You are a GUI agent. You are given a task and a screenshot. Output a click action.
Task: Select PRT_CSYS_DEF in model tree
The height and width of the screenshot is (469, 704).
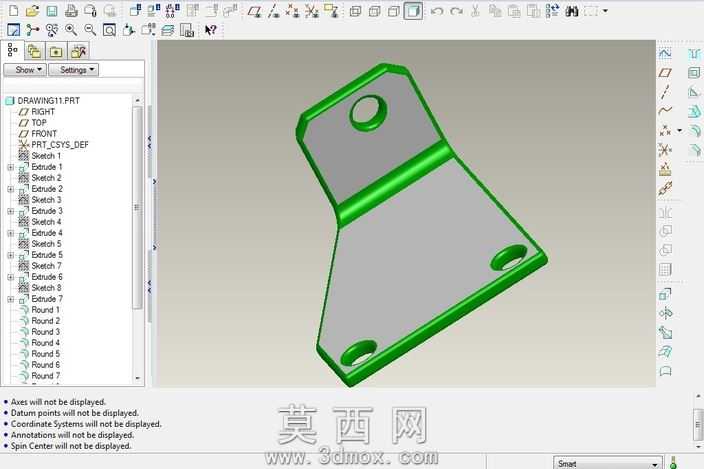53,145
